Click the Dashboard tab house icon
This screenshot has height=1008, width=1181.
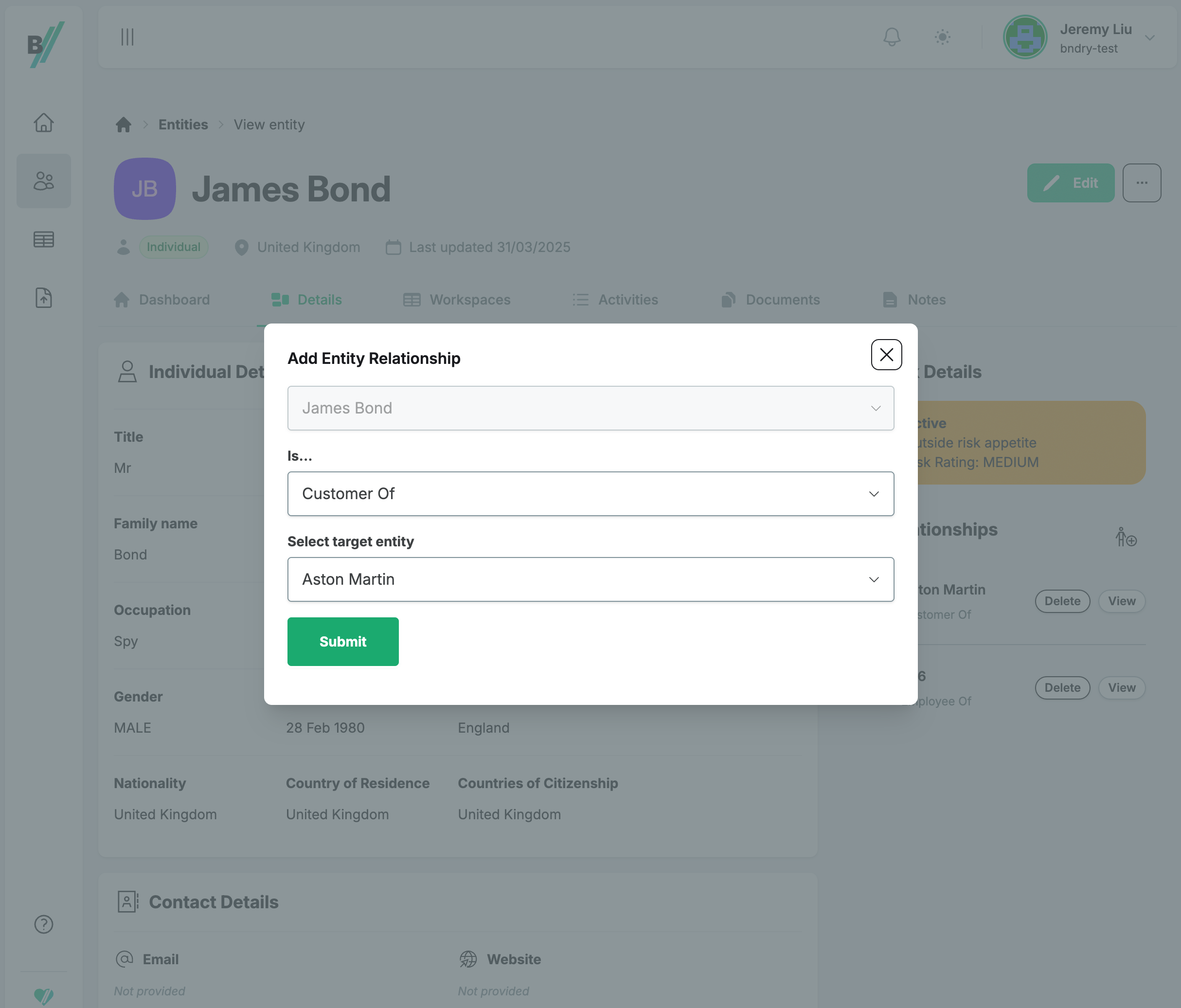(122, 300)
